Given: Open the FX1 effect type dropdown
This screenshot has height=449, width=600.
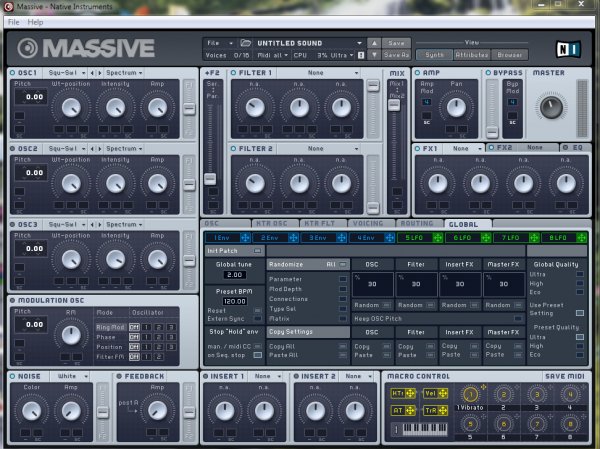Looking at the screenshot, I should tap(465, 149).
